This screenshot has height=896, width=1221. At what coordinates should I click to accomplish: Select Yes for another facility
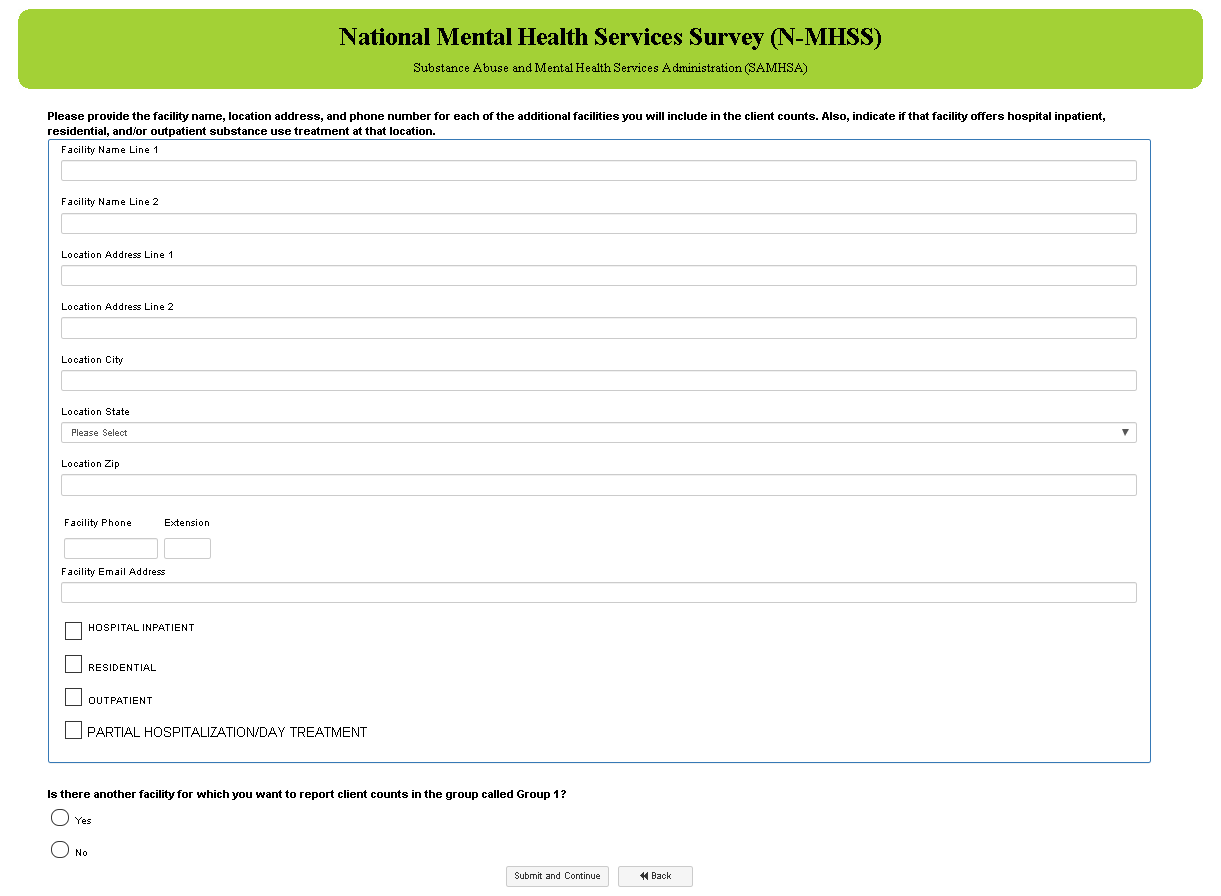60,818
